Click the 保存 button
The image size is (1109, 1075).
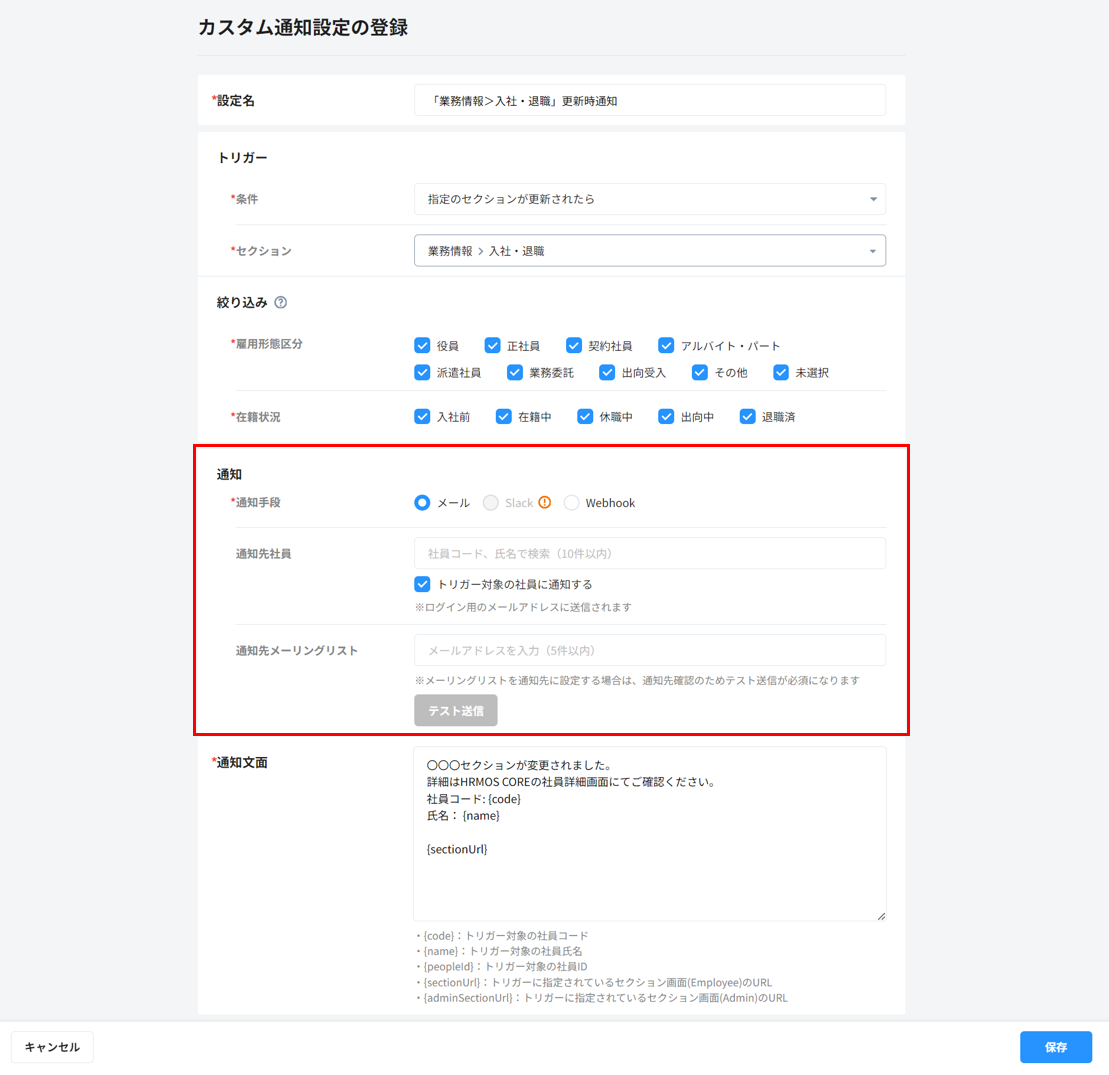[x=1055, y=1047]
